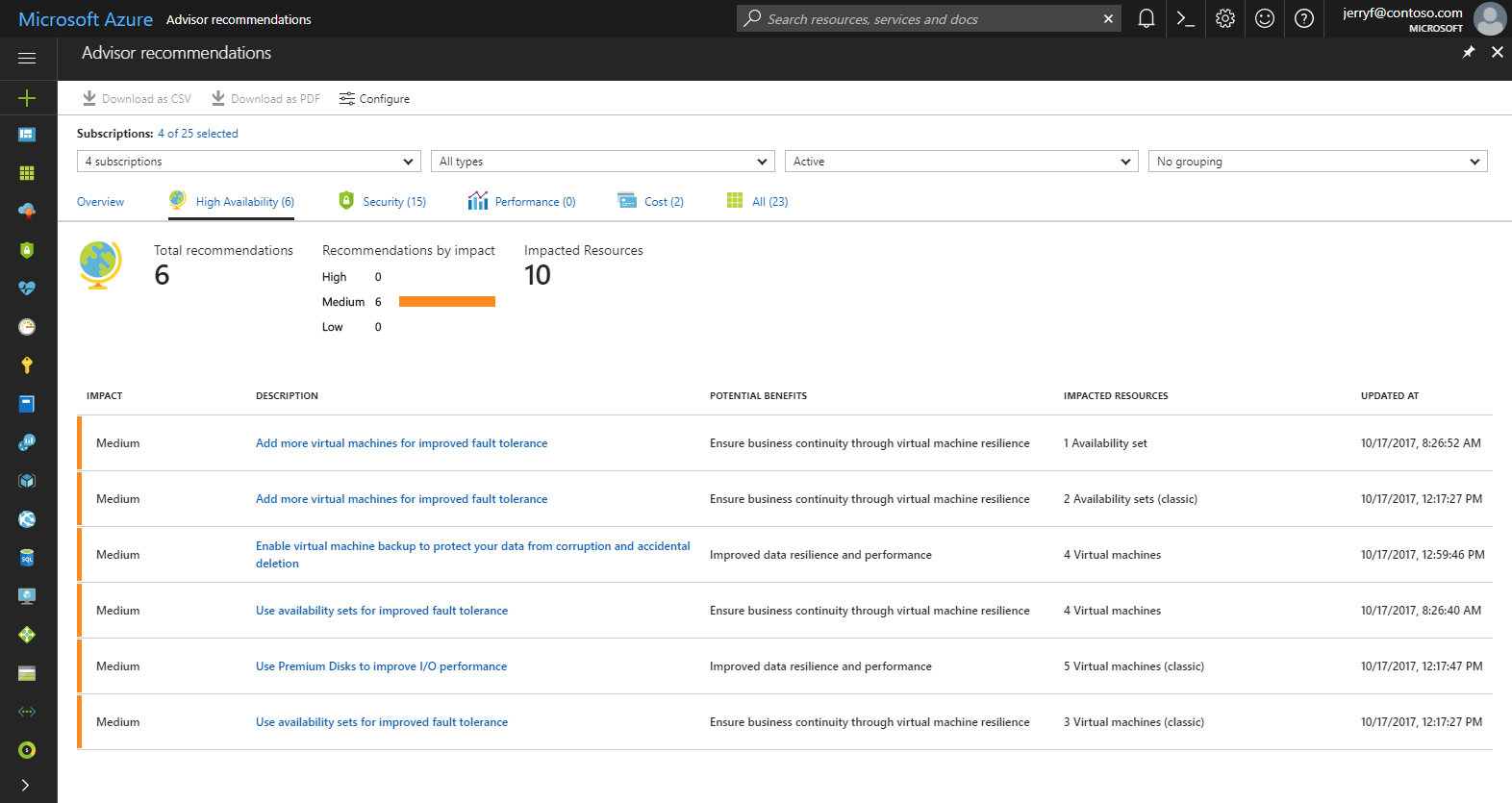Click the feedback smiley icon
Image resolution: width=1512 pixels, height=803 pixels.
(1265, 18)
